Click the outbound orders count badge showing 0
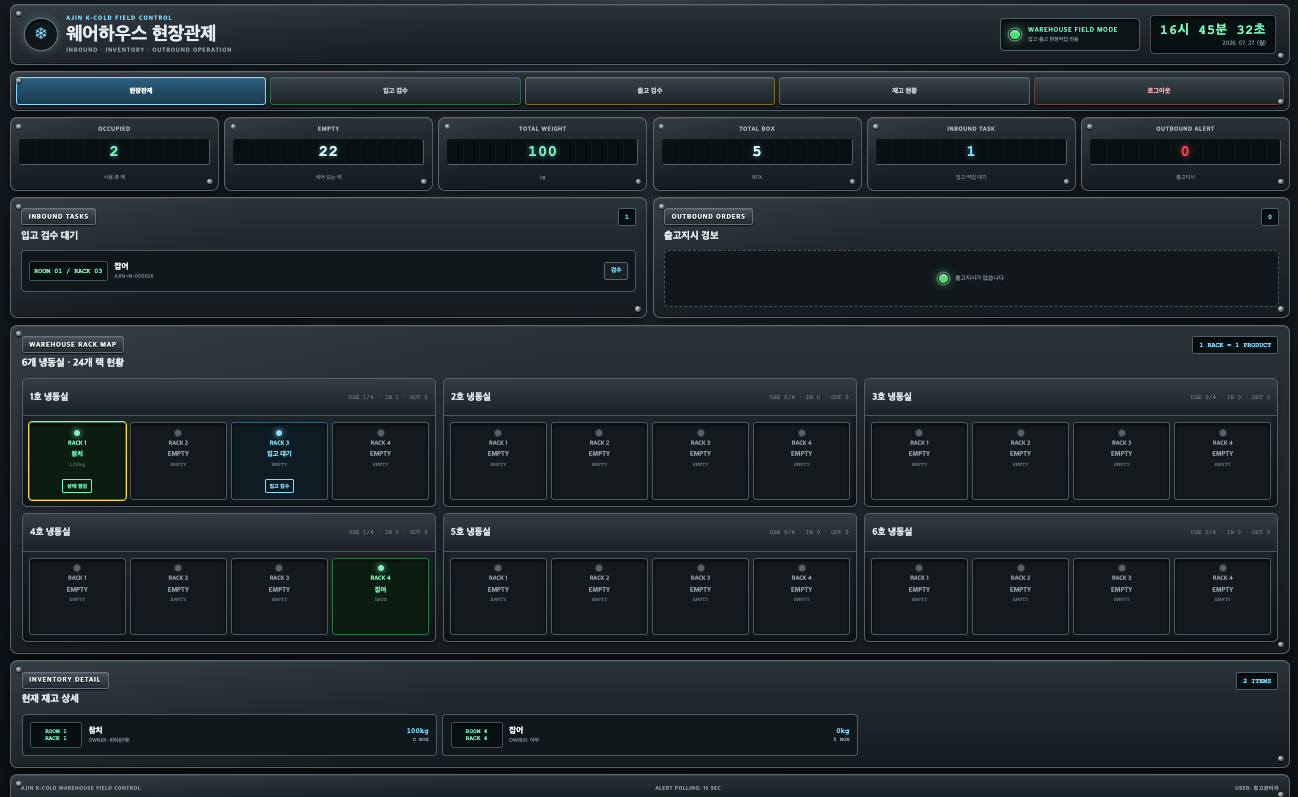Screen dimensions: 1298x797 pos(1270,216)
